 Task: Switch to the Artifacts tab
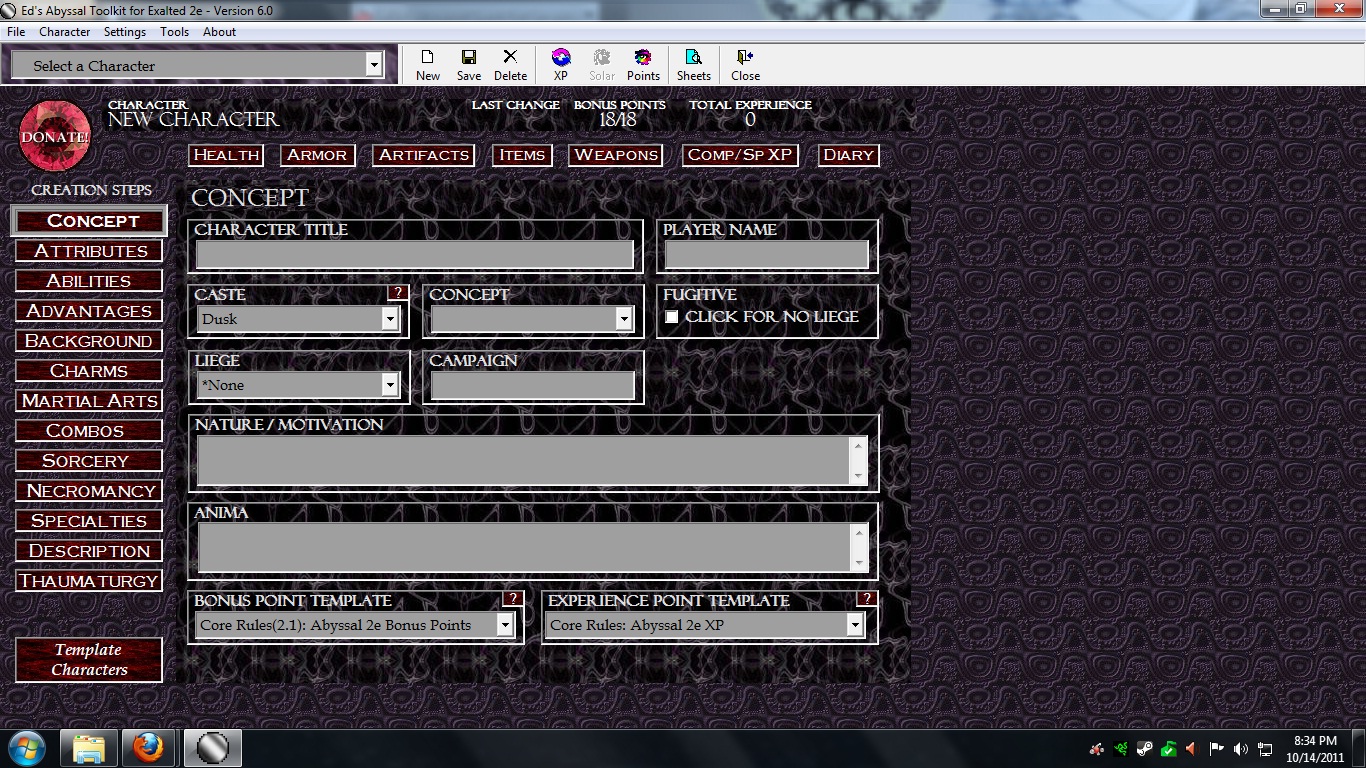click(424, 155)
